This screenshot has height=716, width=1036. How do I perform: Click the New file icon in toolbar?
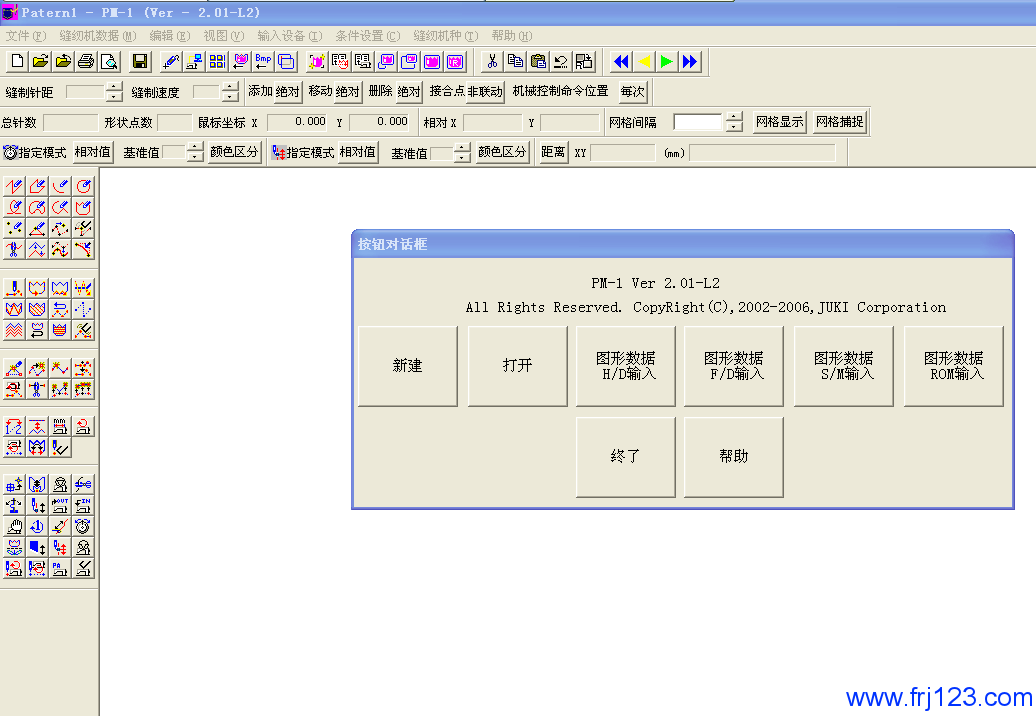point(17,62)
